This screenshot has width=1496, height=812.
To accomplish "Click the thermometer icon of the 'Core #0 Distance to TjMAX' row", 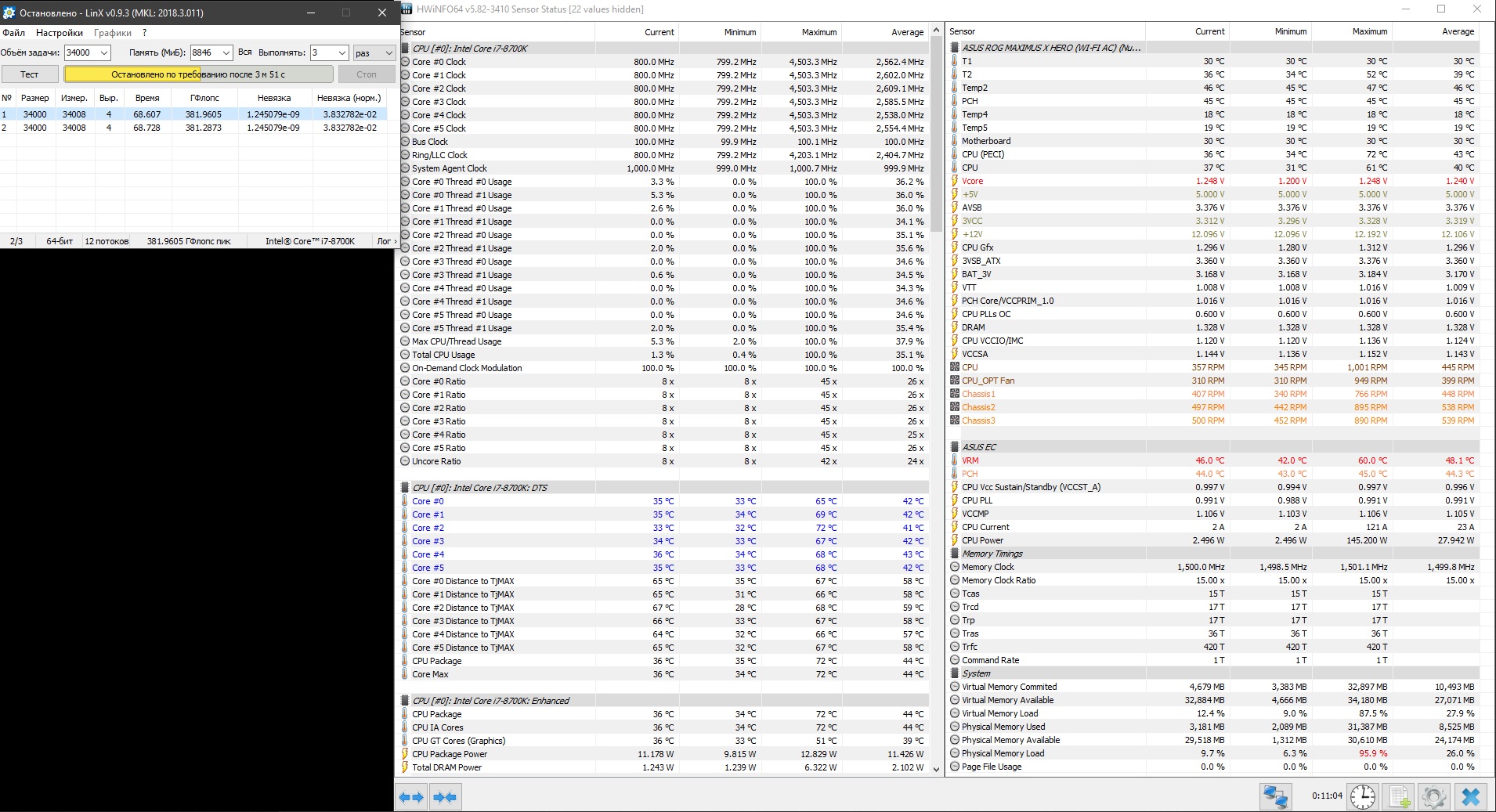I will (405, 581).
